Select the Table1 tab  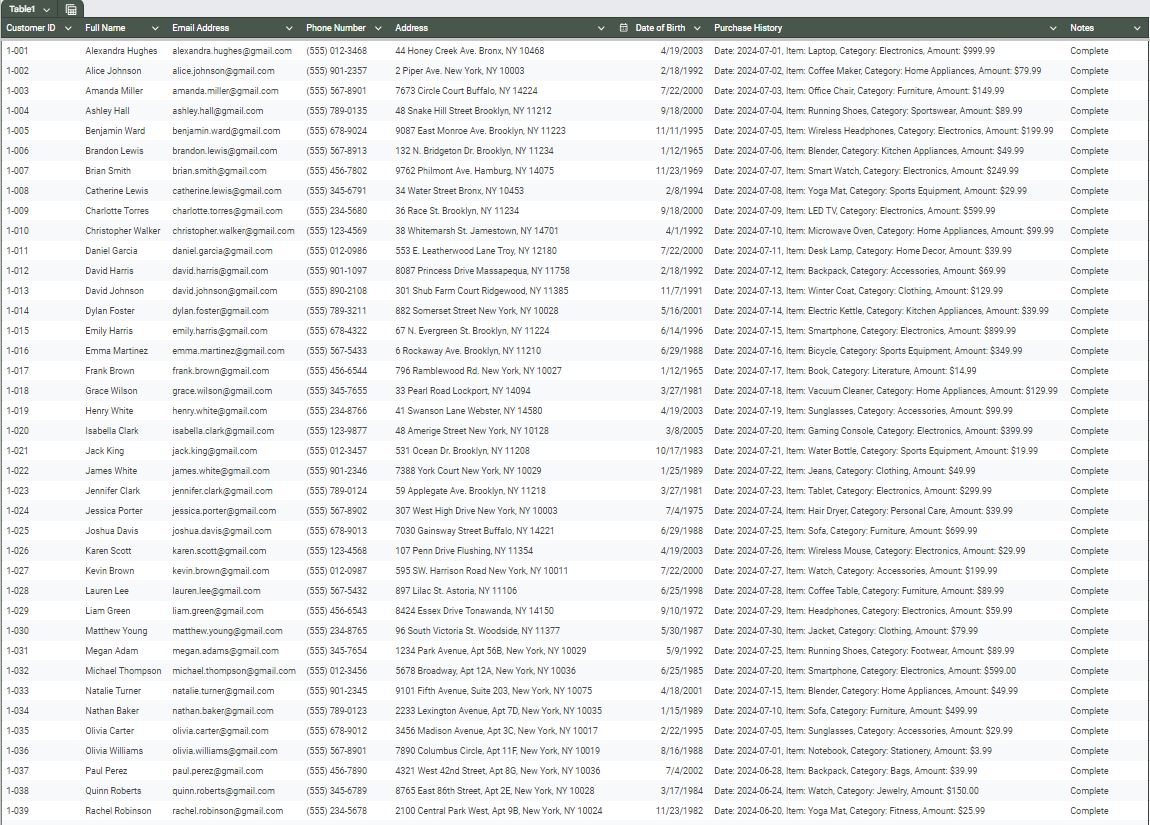click(x=21, y=10)
